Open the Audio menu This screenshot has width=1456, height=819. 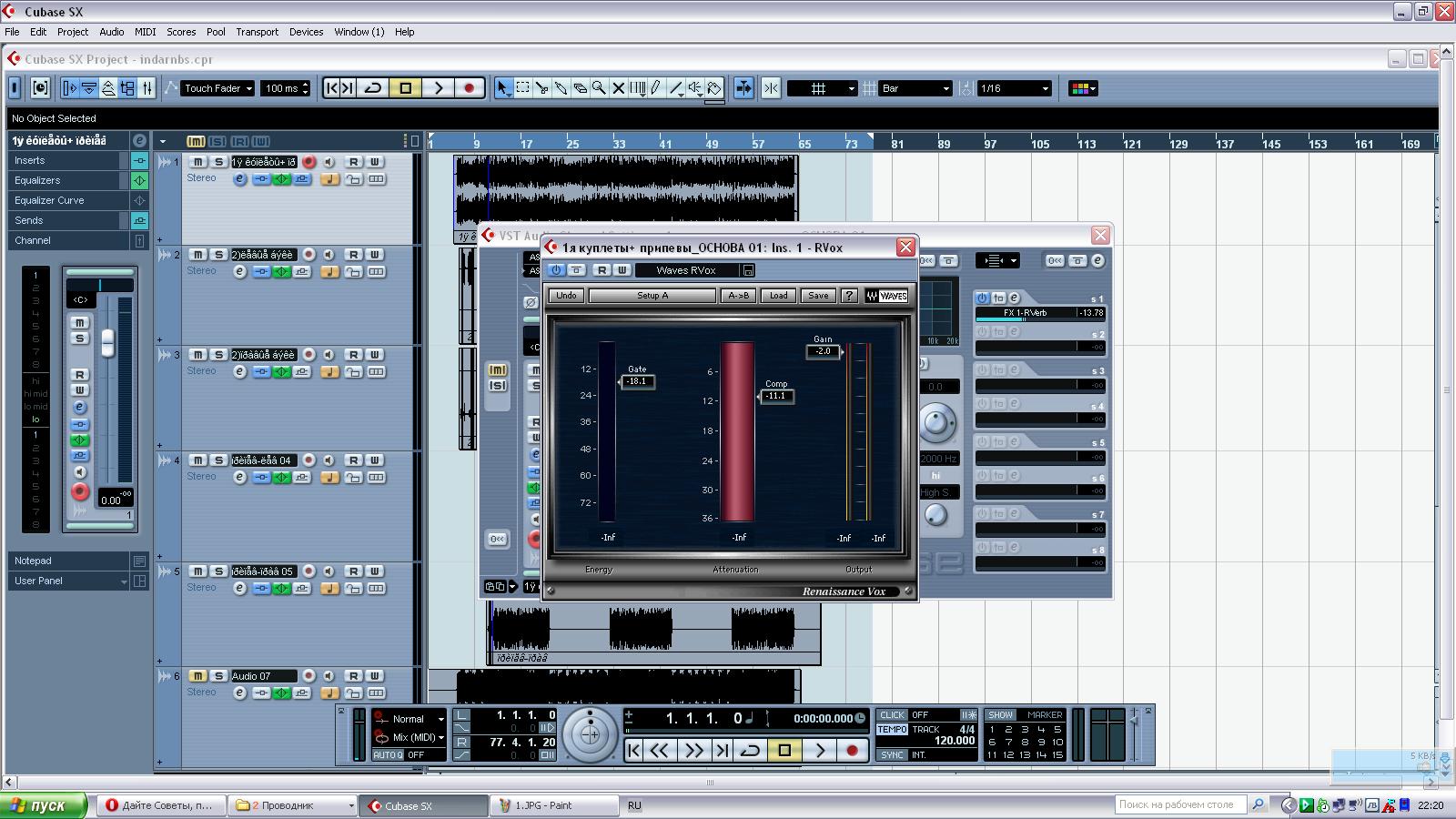coord(112,32)
